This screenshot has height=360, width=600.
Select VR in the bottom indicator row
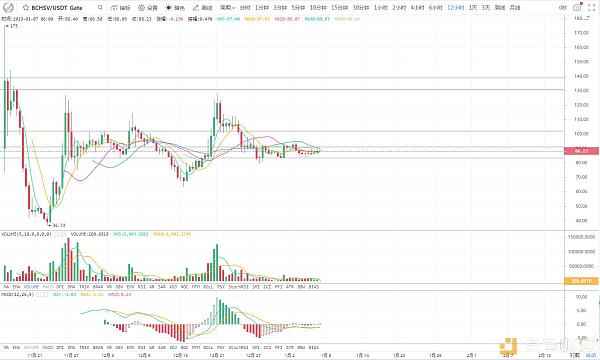tap(109, 348)
